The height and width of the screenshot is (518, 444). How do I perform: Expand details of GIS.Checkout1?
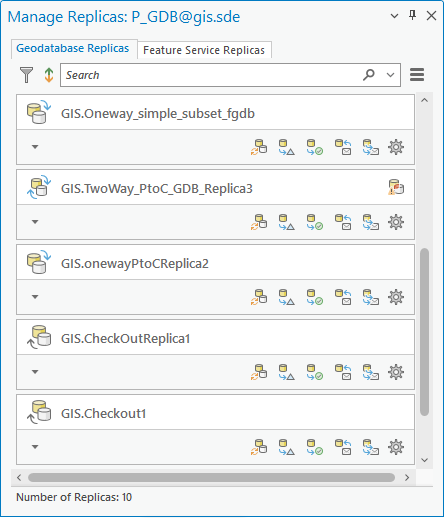[x=35, y=447]
